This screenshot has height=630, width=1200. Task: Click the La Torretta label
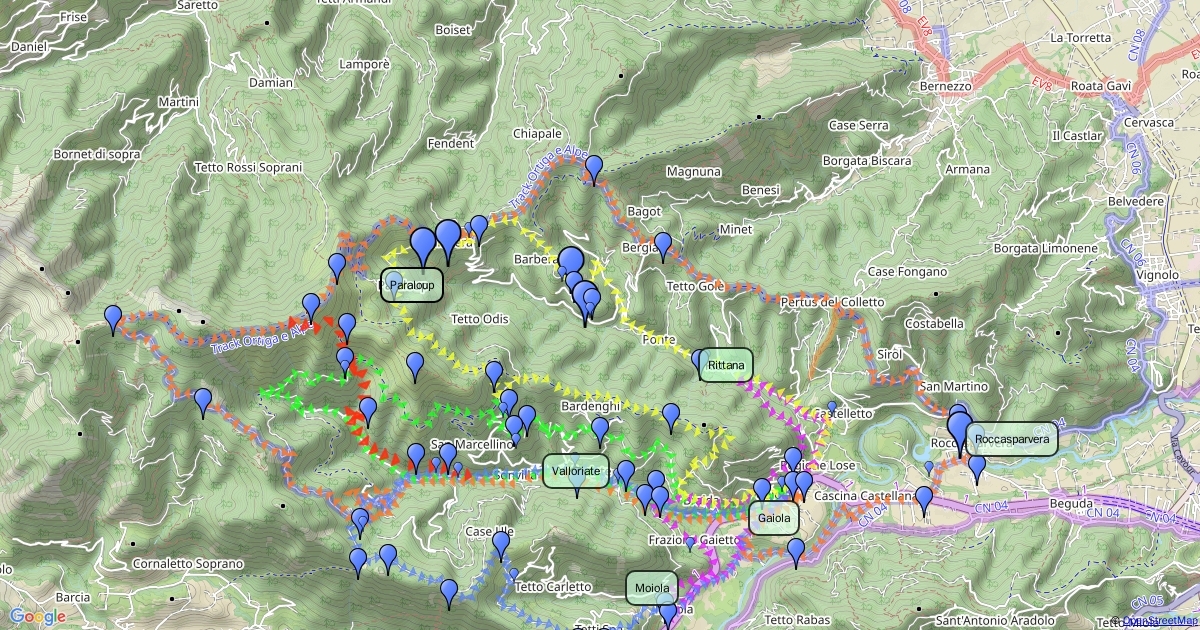(1081, 37)
